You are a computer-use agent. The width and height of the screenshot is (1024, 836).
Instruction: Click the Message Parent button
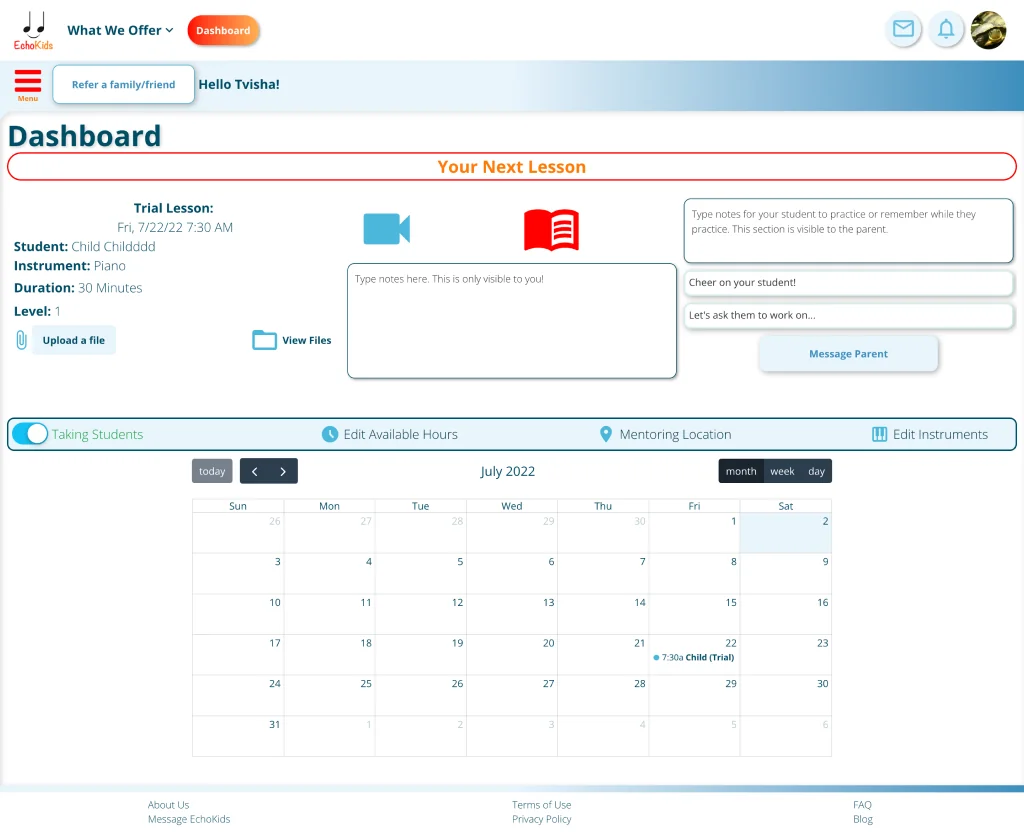[848, 354]
